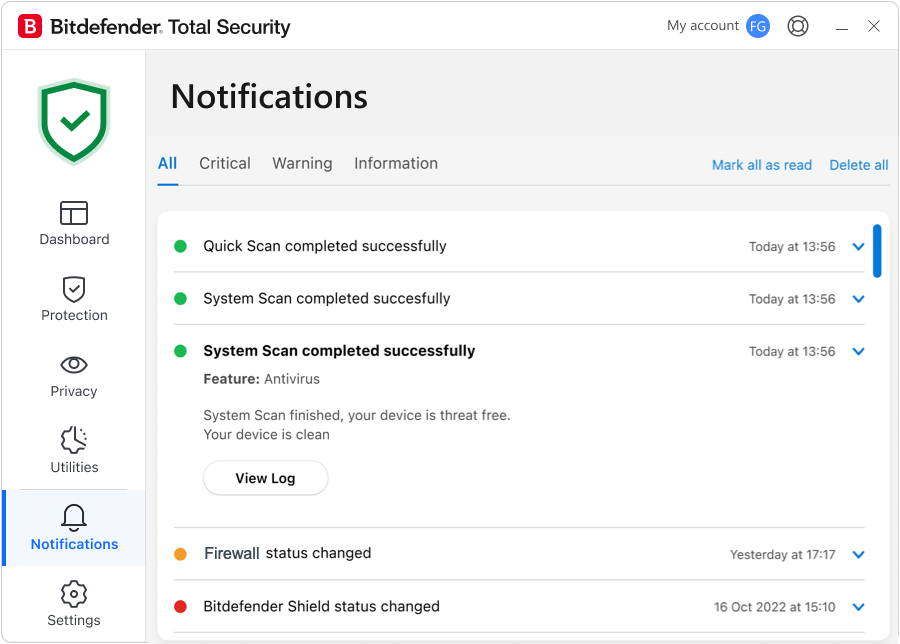Expand the System Scan completed succesfully row
This screenshot has width=900, height=644.
[x=859, y=299]
